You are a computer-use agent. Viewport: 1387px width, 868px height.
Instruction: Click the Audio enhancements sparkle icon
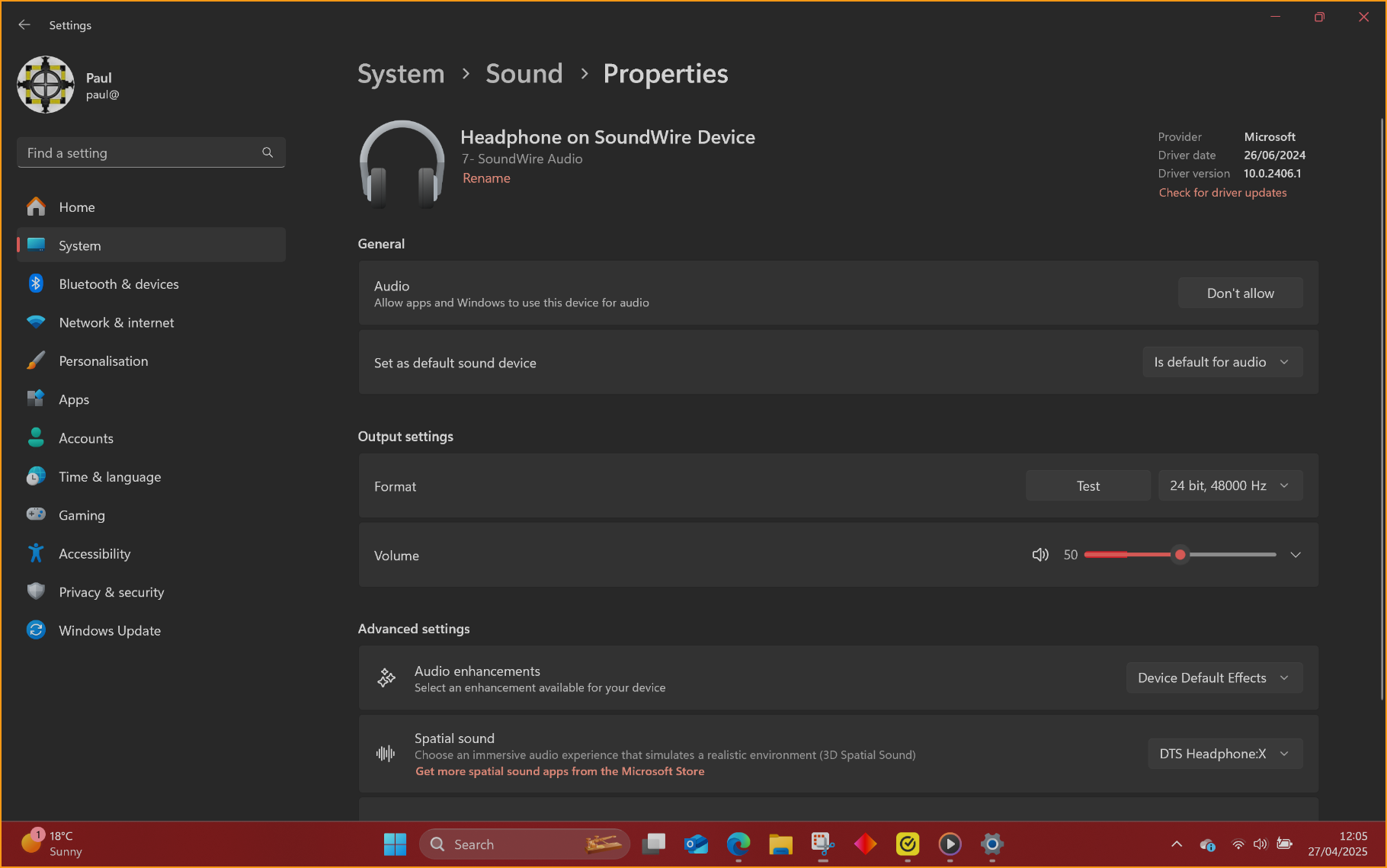pyautogui.click(x=386, y=677)
